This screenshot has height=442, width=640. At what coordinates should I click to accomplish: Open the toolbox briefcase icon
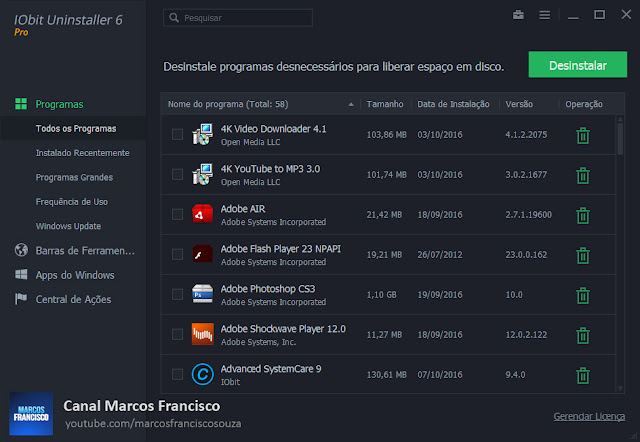click(518, 15)
